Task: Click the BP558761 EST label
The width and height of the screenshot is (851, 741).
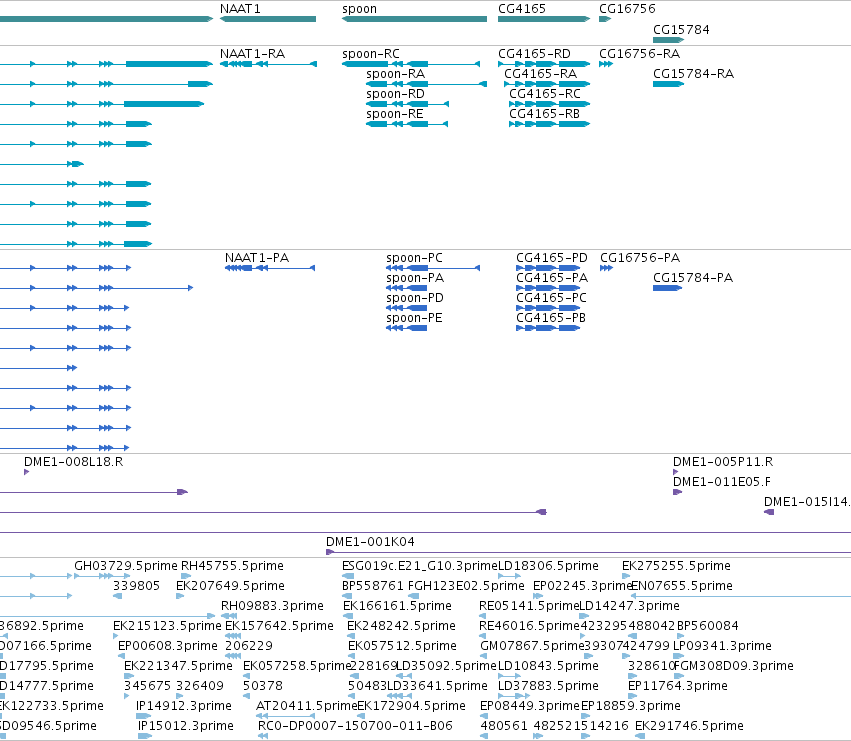Action: tap(373, 586)
